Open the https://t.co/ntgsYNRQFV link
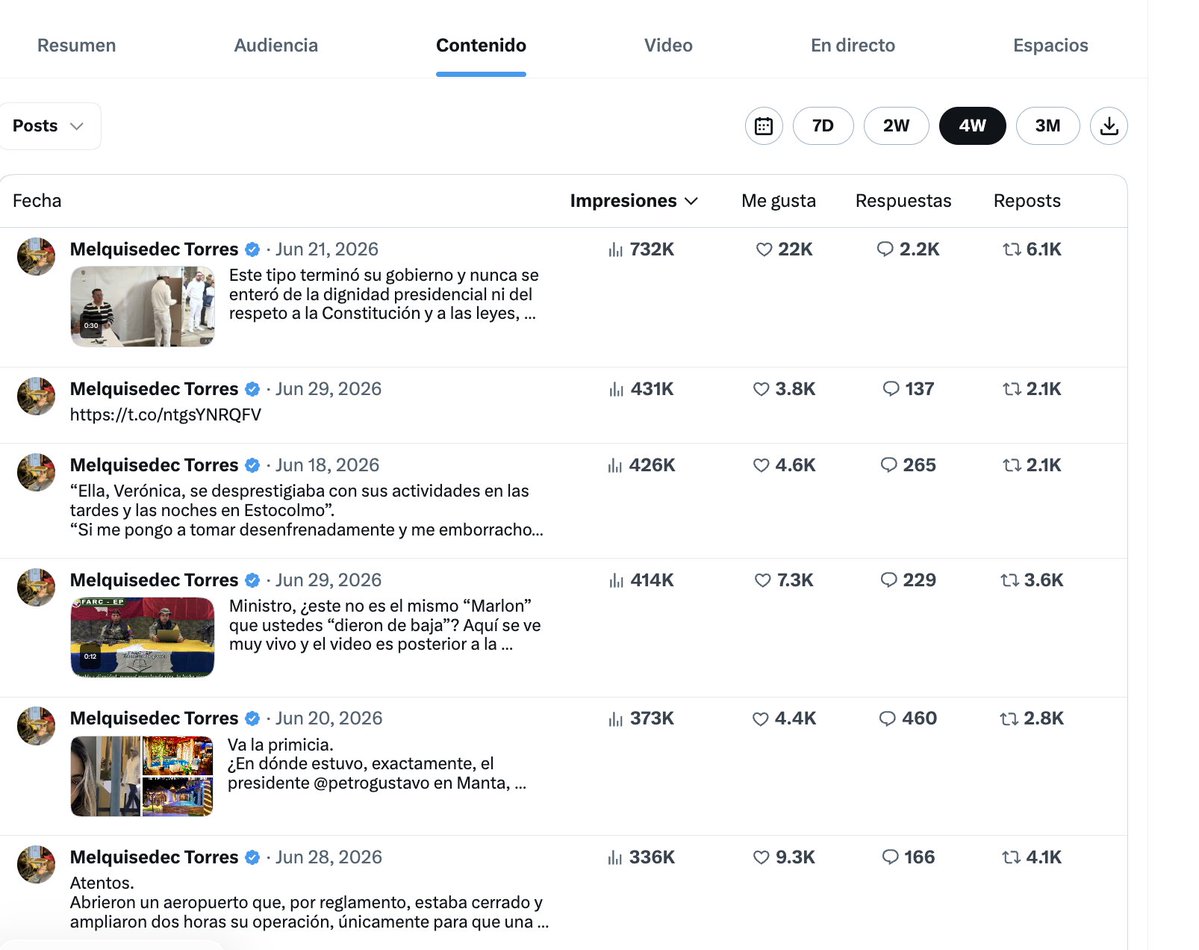Screen dimensions: 1199x950 coord(165,415)
